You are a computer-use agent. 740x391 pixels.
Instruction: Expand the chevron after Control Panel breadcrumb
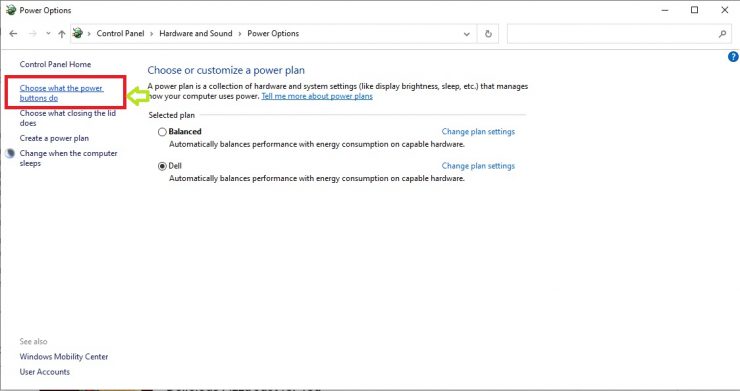pos(151,34)
